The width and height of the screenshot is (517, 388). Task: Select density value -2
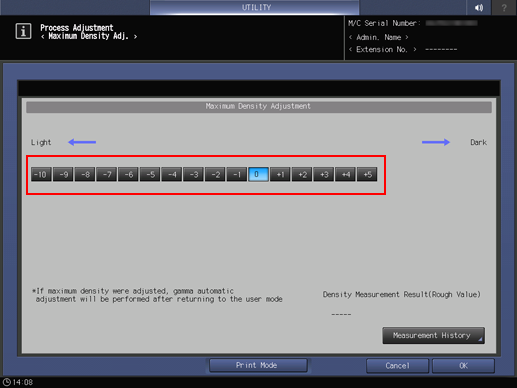point(215,174)
